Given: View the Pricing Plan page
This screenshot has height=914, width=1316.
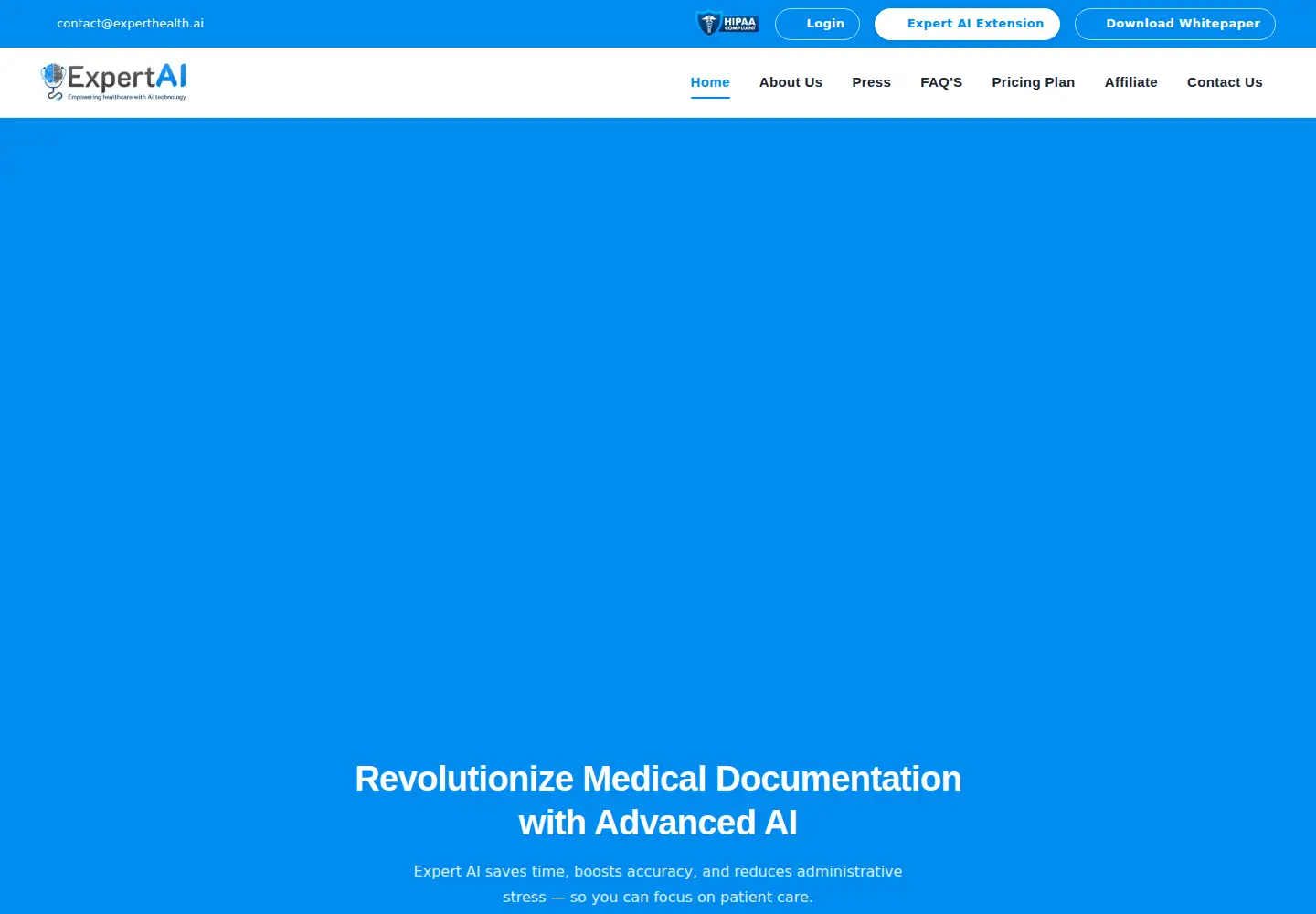Looking at the screenshot, I should click(1034, 82).
